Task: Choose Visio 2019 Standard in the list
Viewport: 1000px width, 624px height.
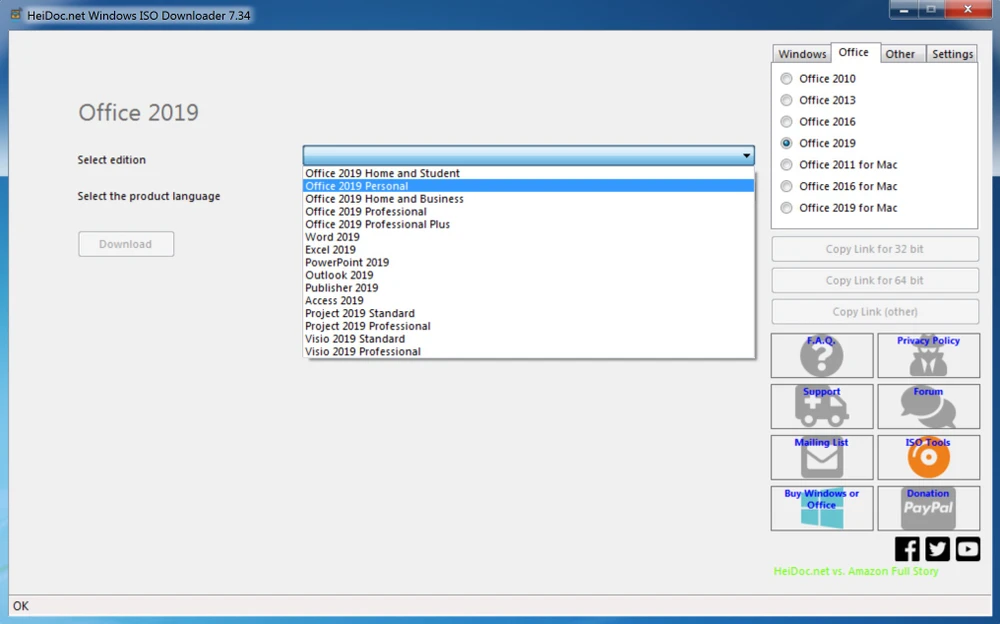Action: point(355,339)
